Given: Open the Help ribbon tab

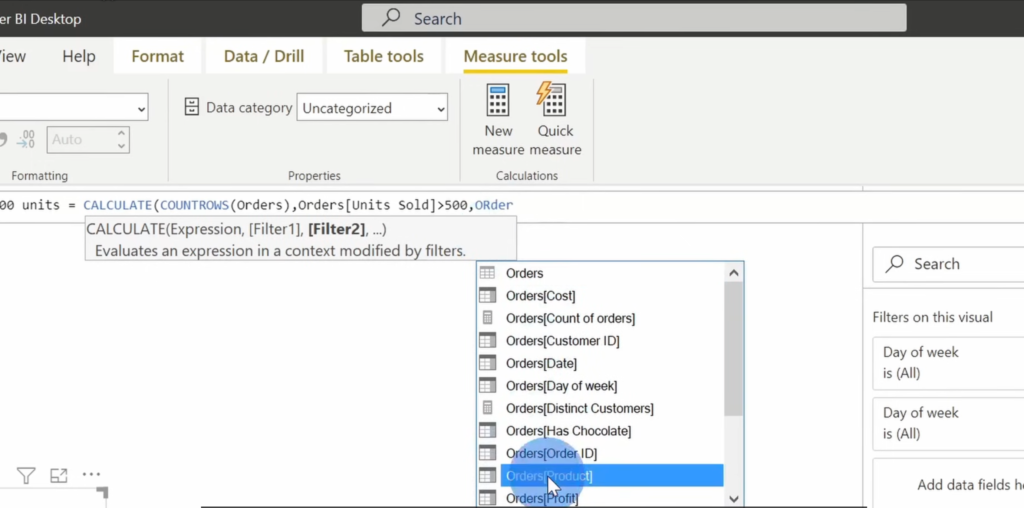Looking at the screenshot, I should 79,56.
